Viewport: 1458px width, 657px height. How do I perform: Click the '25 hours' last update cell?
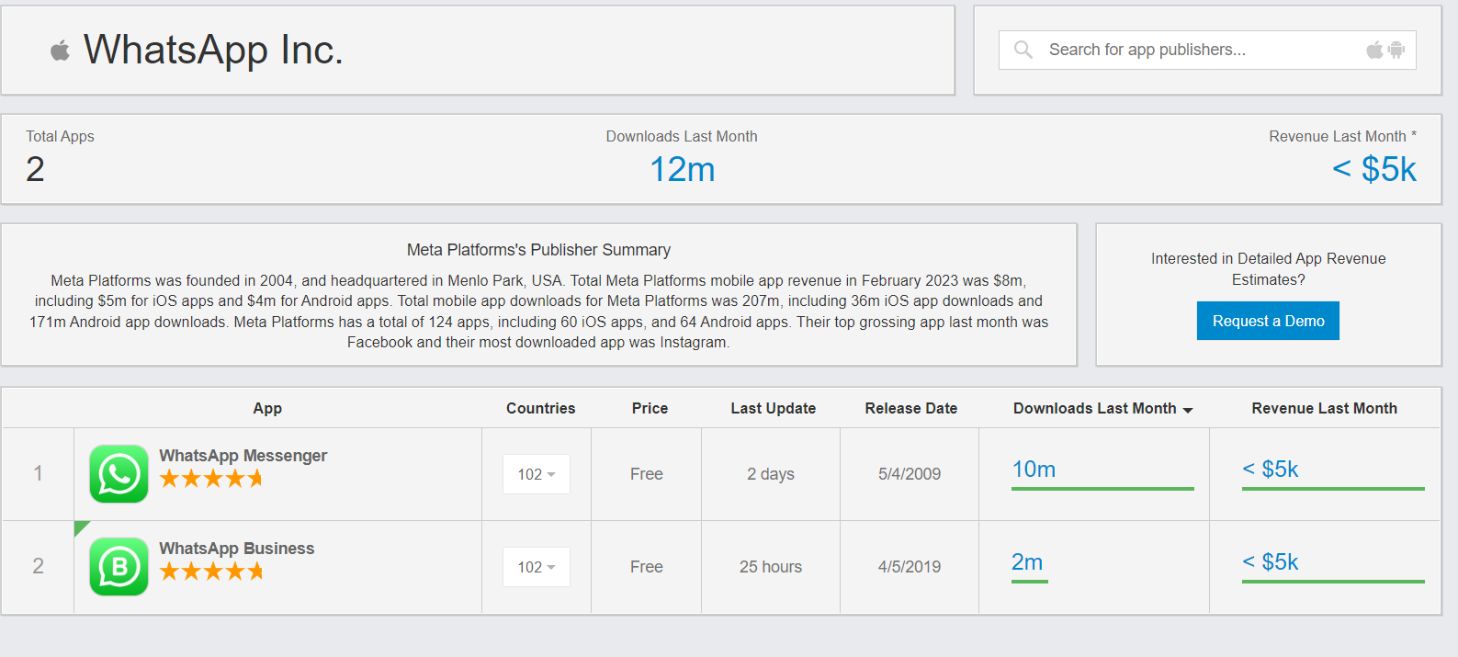pos(771,567)
